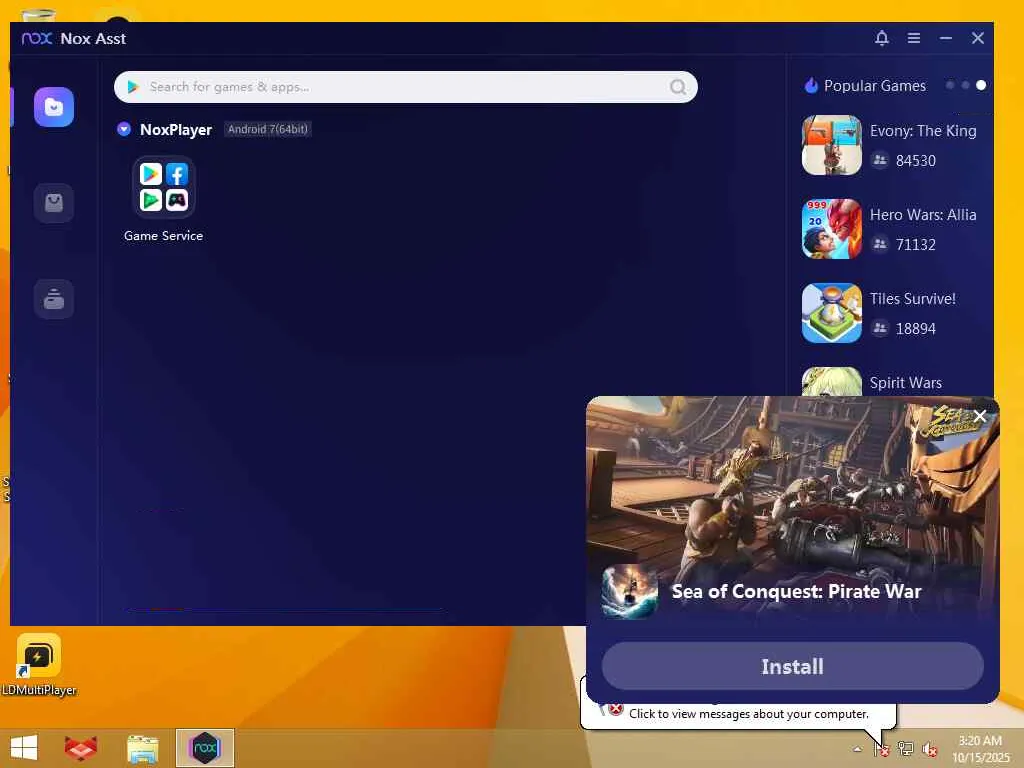Select the second Popular Games page dot
Viewport: 1024px width, 768px height.
point(965,86)
